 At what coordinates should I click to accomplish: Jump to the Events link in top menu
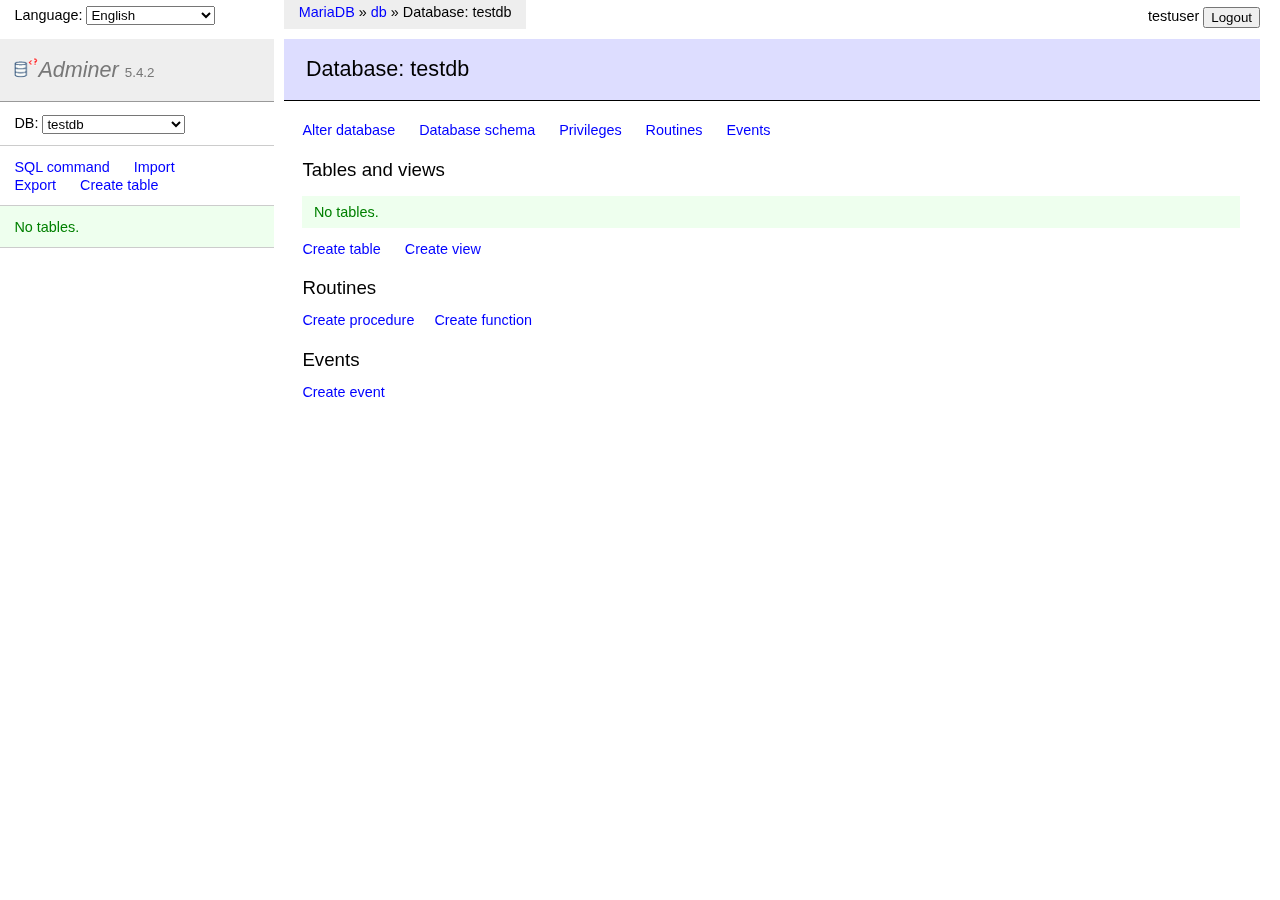748,130
